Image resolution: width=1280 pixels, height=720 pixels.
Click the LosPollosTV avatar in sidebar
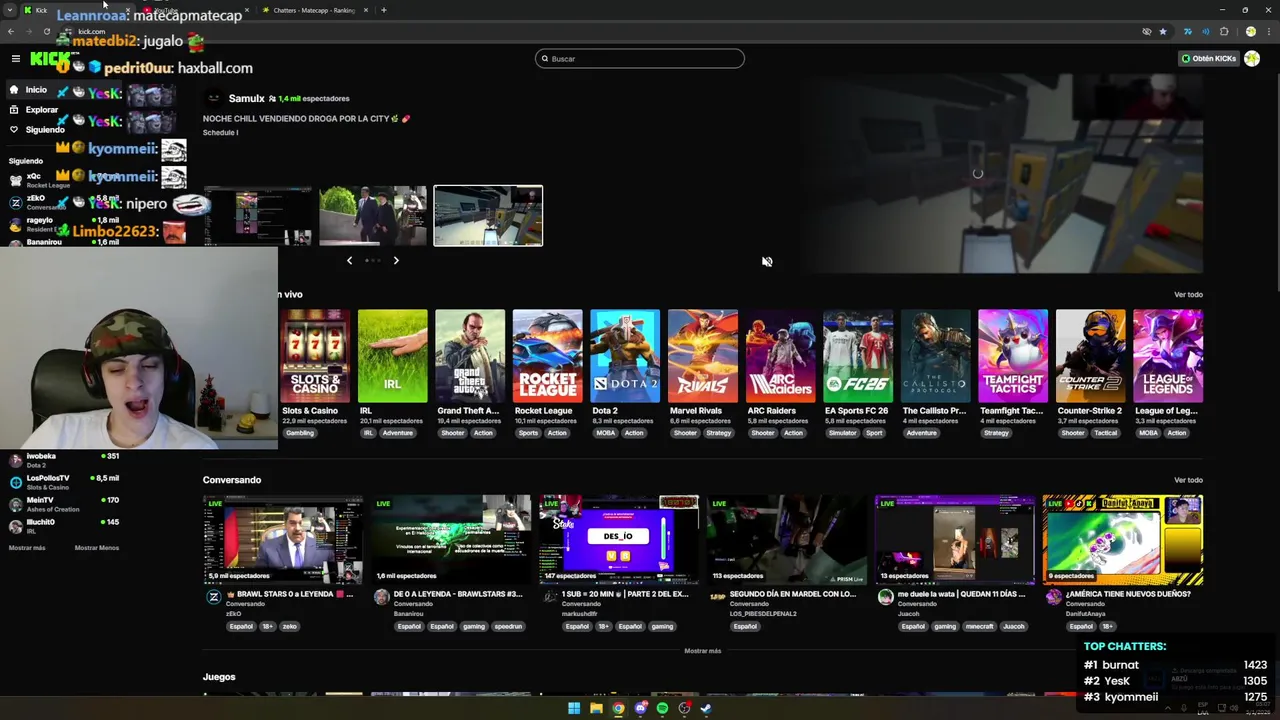coord(15,482)
